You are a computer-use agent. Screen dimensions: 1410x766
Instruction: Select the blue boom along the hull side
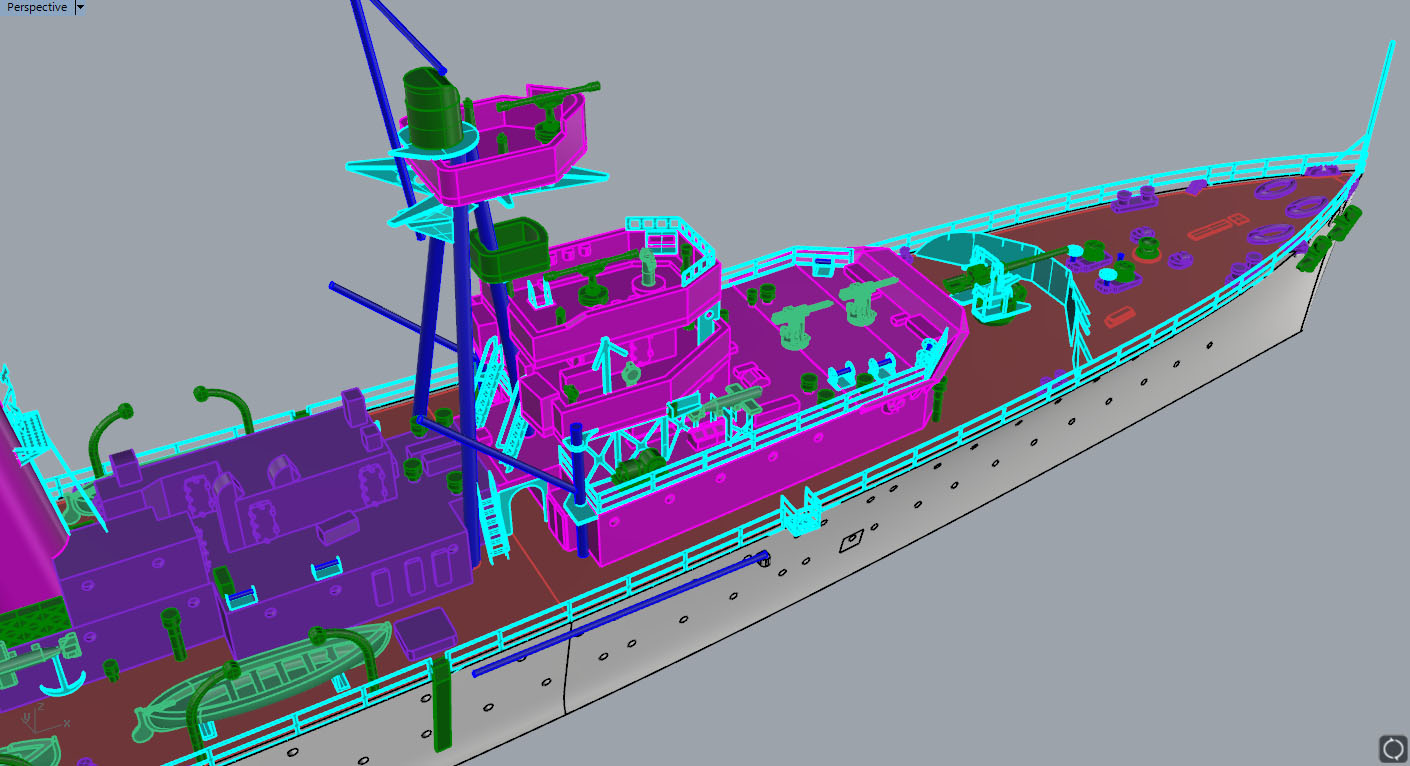click(620, 612)
